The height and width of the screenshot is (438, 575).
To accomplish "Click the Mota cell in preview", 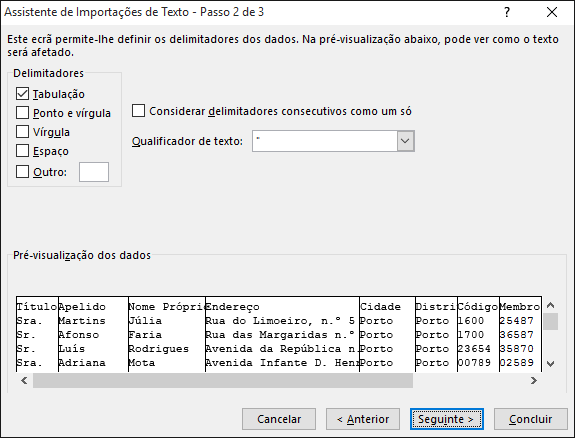I will pos(142,362).
